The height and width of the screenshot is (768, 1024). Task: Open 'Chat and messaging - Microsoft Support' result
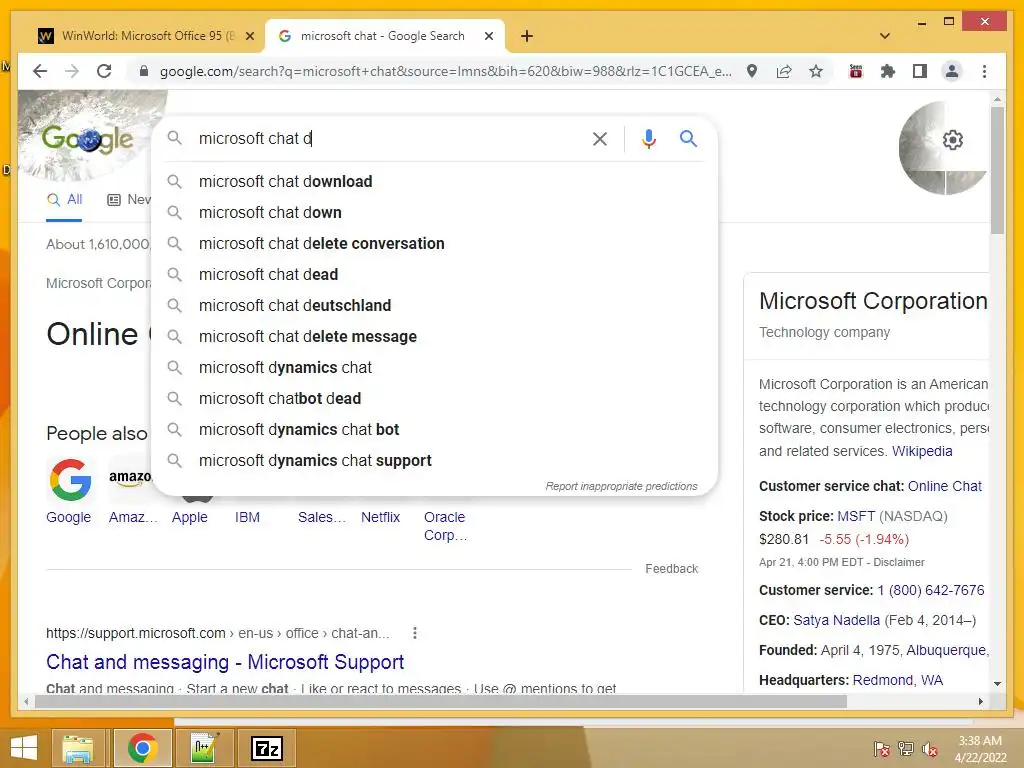pos(225,662)
